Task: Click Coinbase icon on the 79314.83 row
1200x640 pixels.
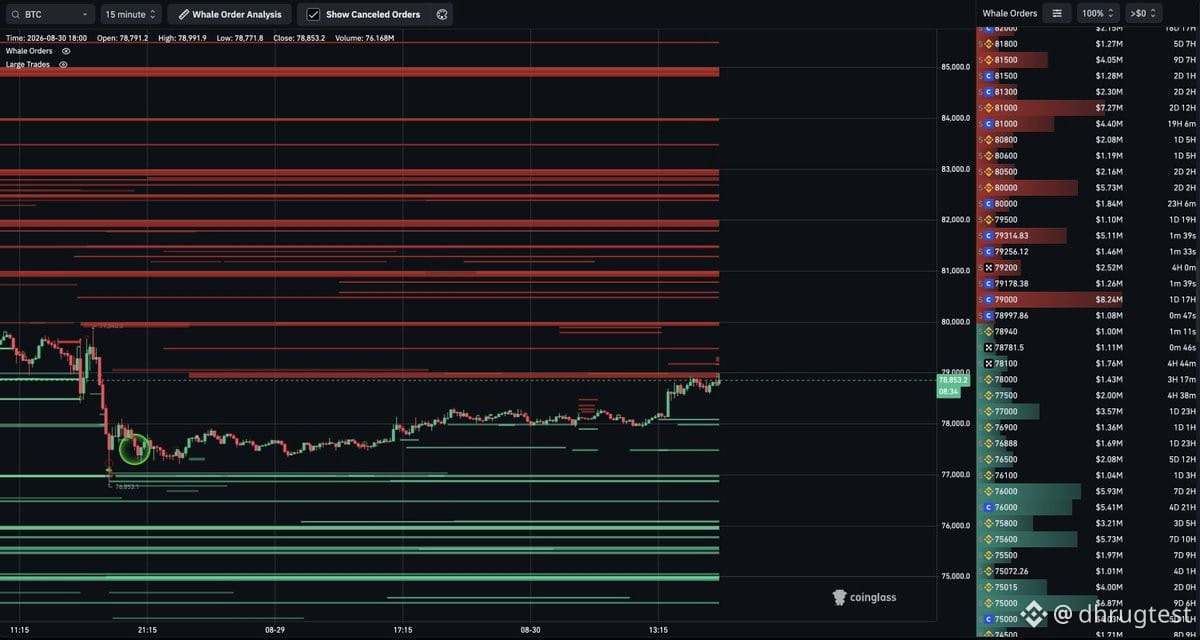Action: pyautogui.click(x=987, y=236)
